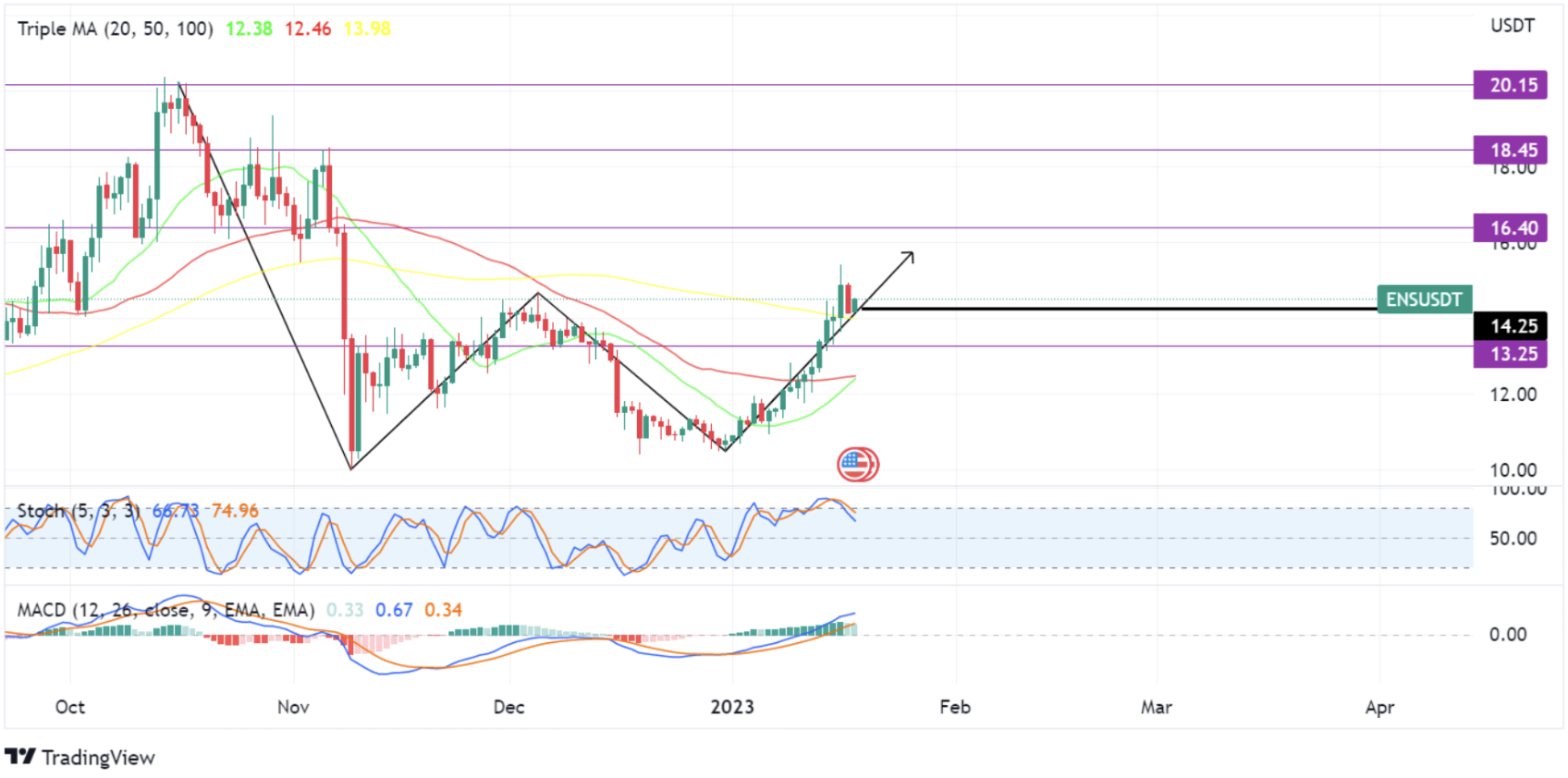The width and height of the screenshot is (1568, 778).
Task: Open the Triple MA (20, 50, 100) indicator legend
Action: click(116, 29)
